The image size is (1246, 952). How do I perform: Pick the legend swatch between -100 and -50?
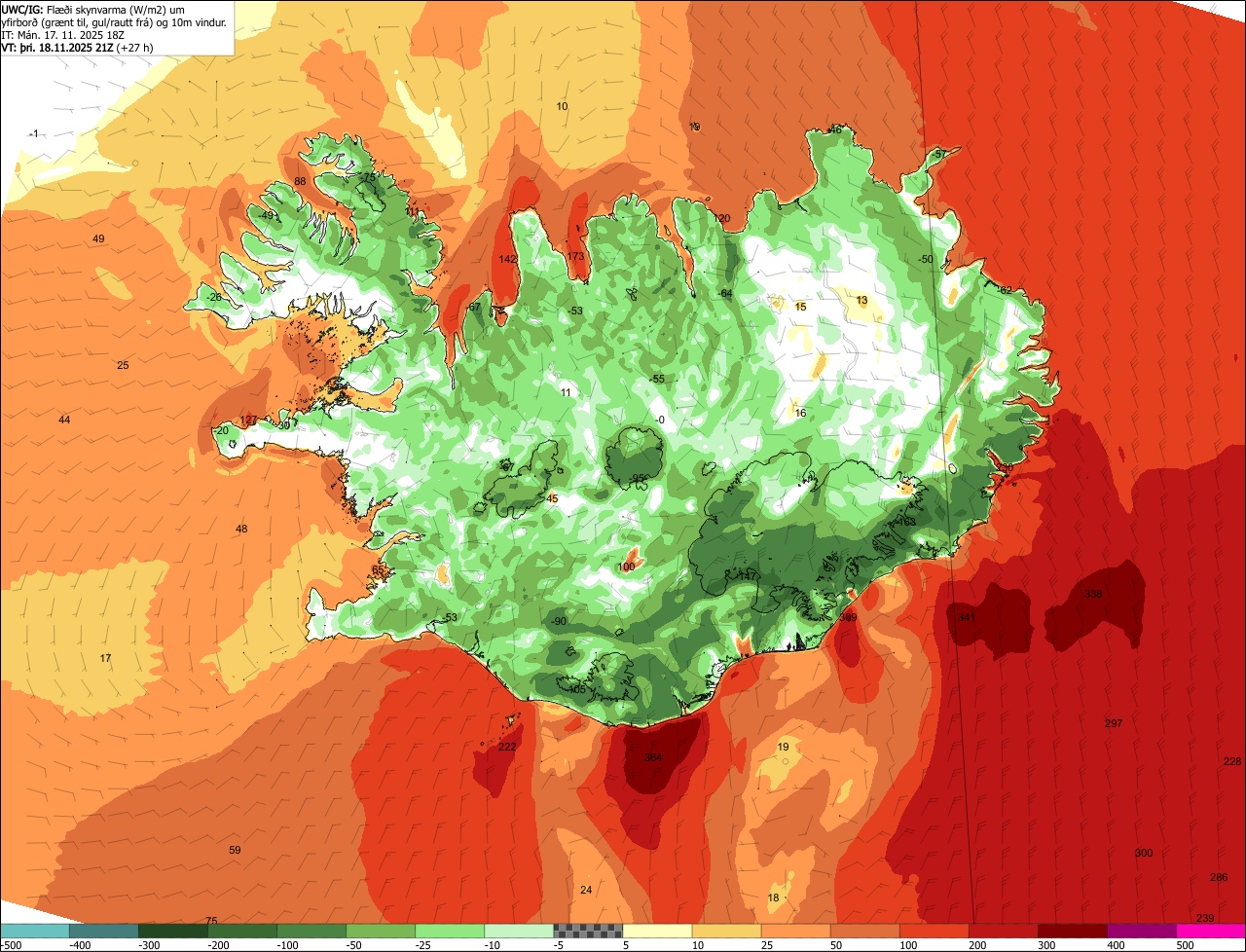pyautogui.click(x=311, y=931)
